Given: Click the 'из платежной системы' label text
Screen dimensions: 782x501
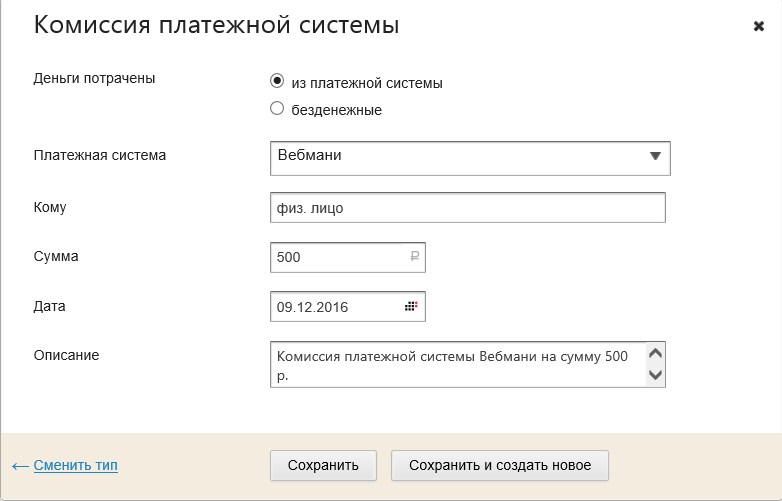Looking at the screenshot, I should point(367,83).
